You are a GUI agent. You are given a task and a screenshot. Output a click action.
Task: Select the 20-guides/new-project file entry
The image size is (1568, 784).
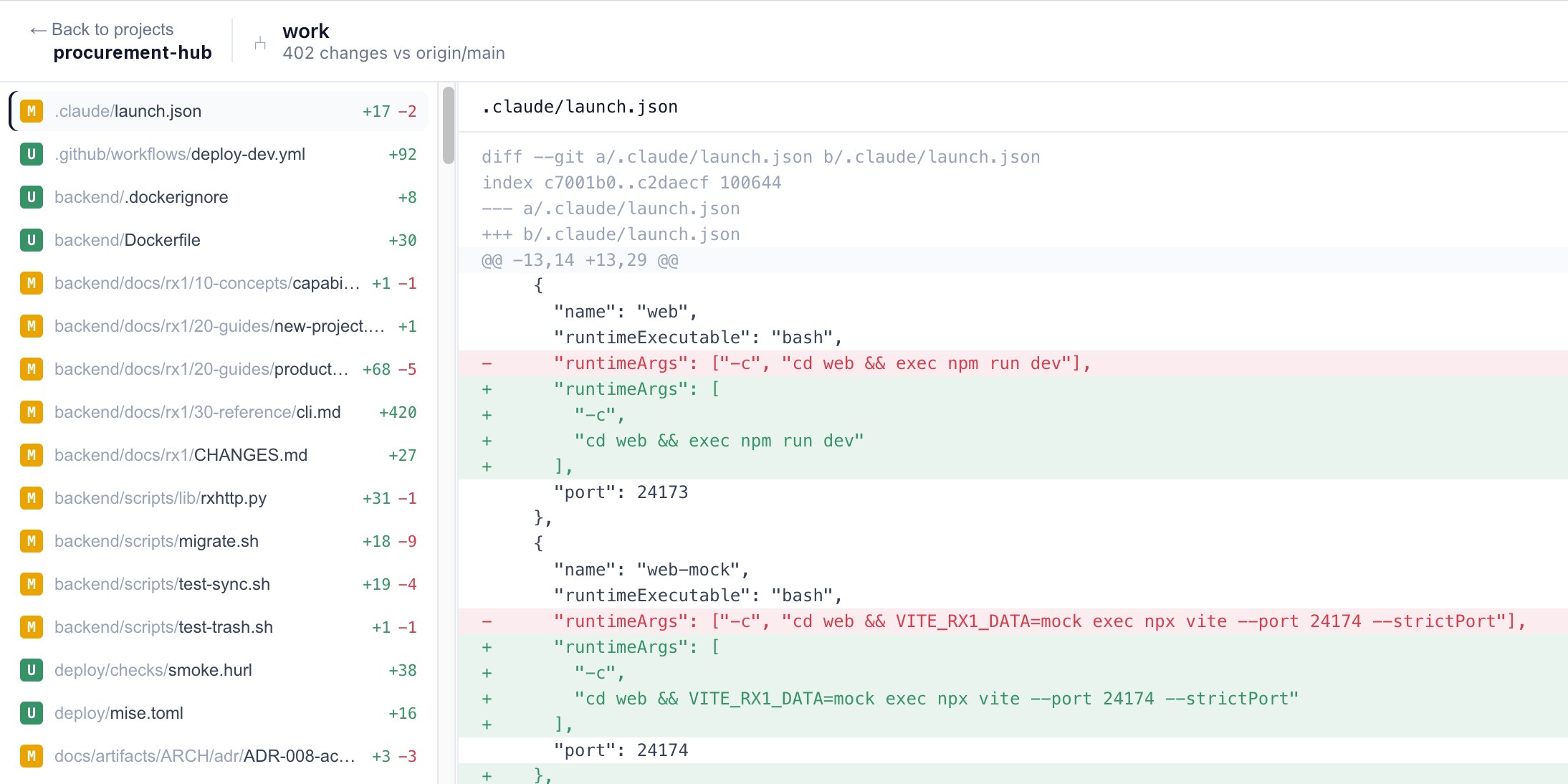pyautogui.click(x=219, y=326)
